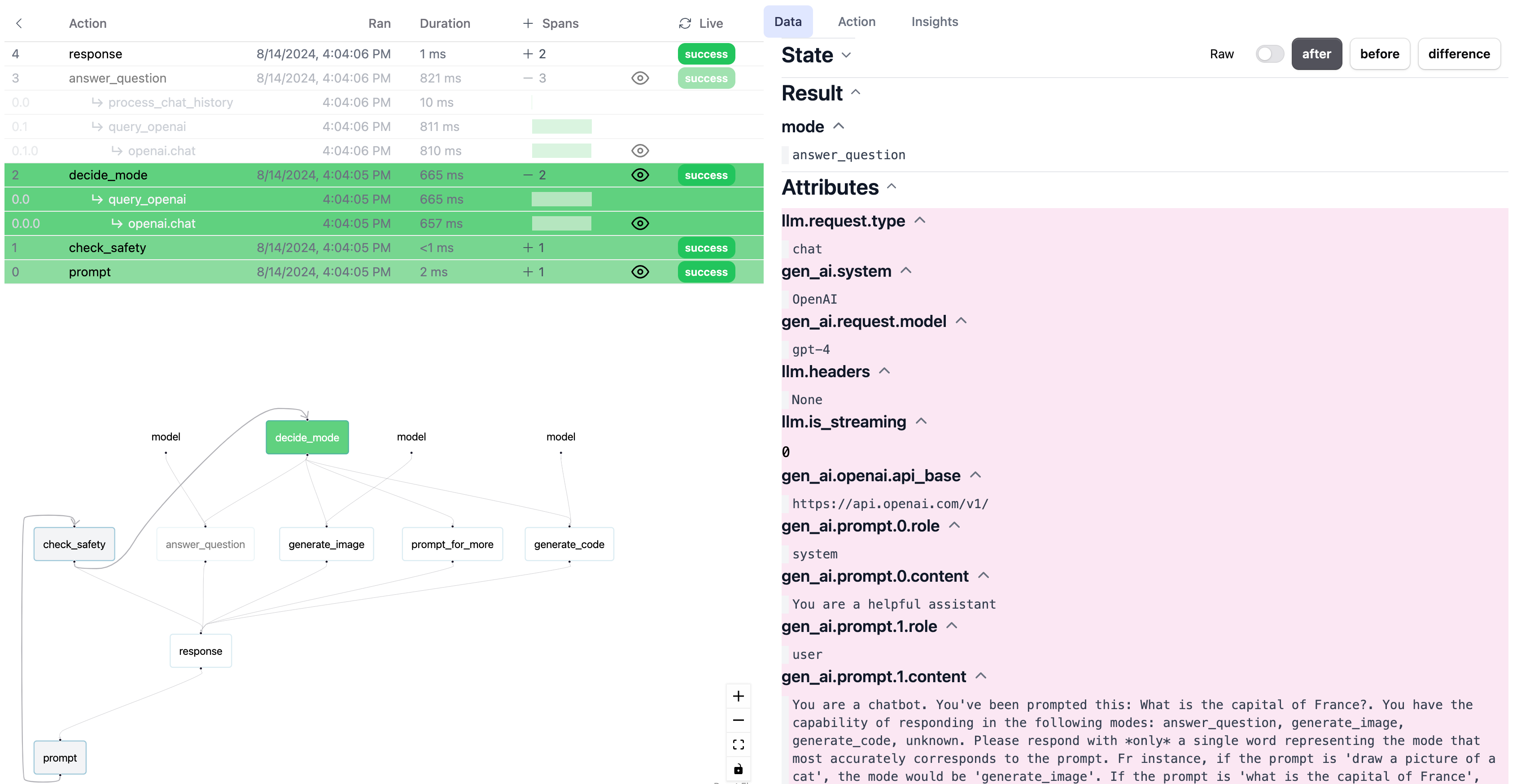Collapse spans for the answer_question row
Screen dimensions: 1530x784
(527, 78)
